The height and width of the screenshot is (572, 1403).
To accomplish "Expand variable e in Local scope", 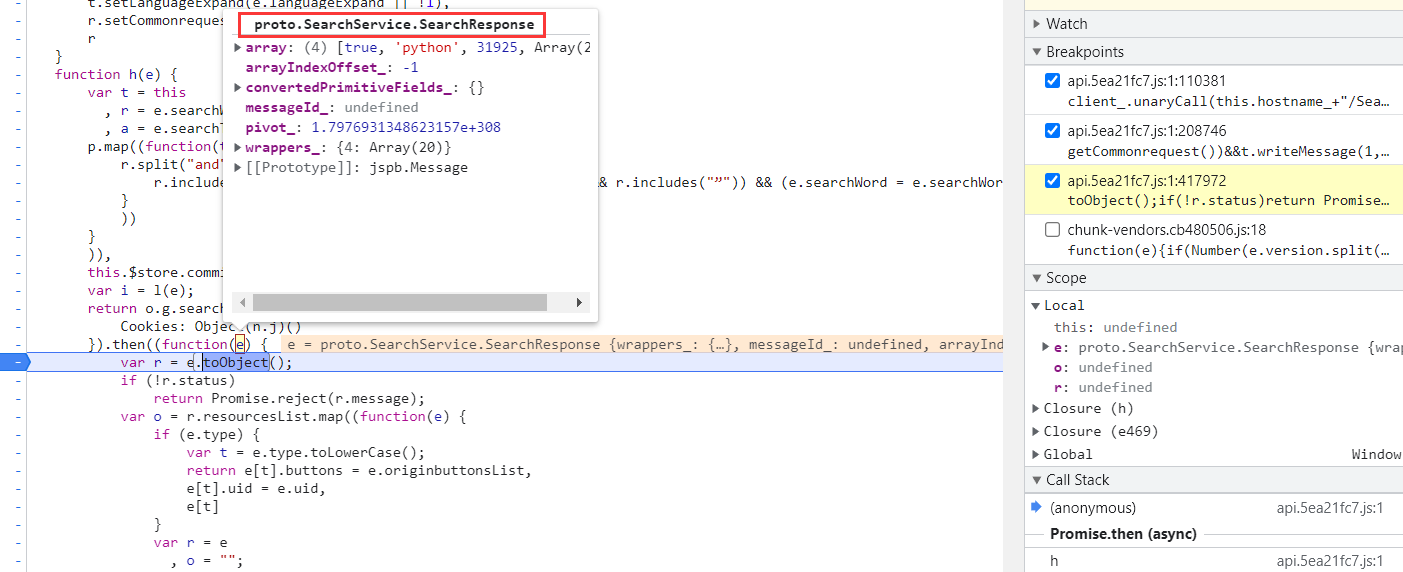I will click(1046, 347).
